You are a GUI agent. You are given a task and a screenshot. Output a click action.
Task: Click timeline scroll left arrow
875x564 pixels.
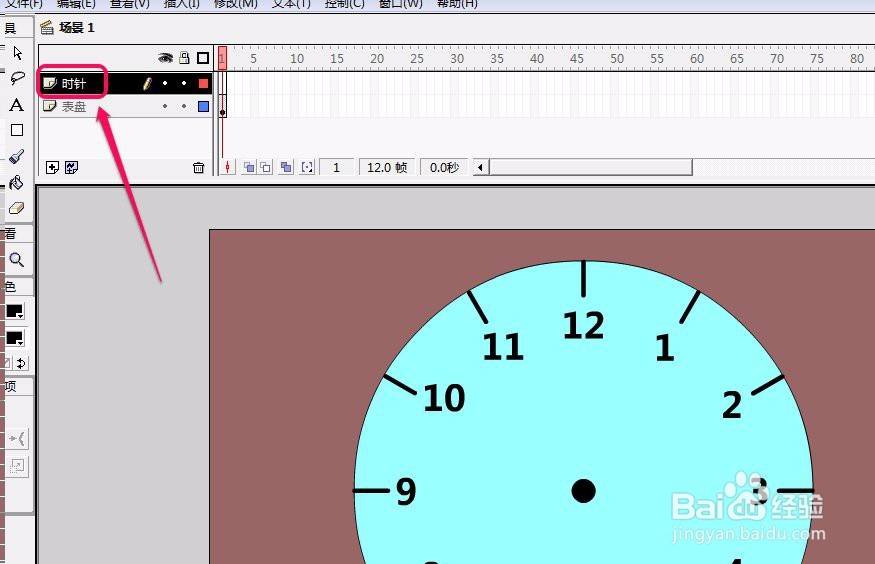(480, 167)
